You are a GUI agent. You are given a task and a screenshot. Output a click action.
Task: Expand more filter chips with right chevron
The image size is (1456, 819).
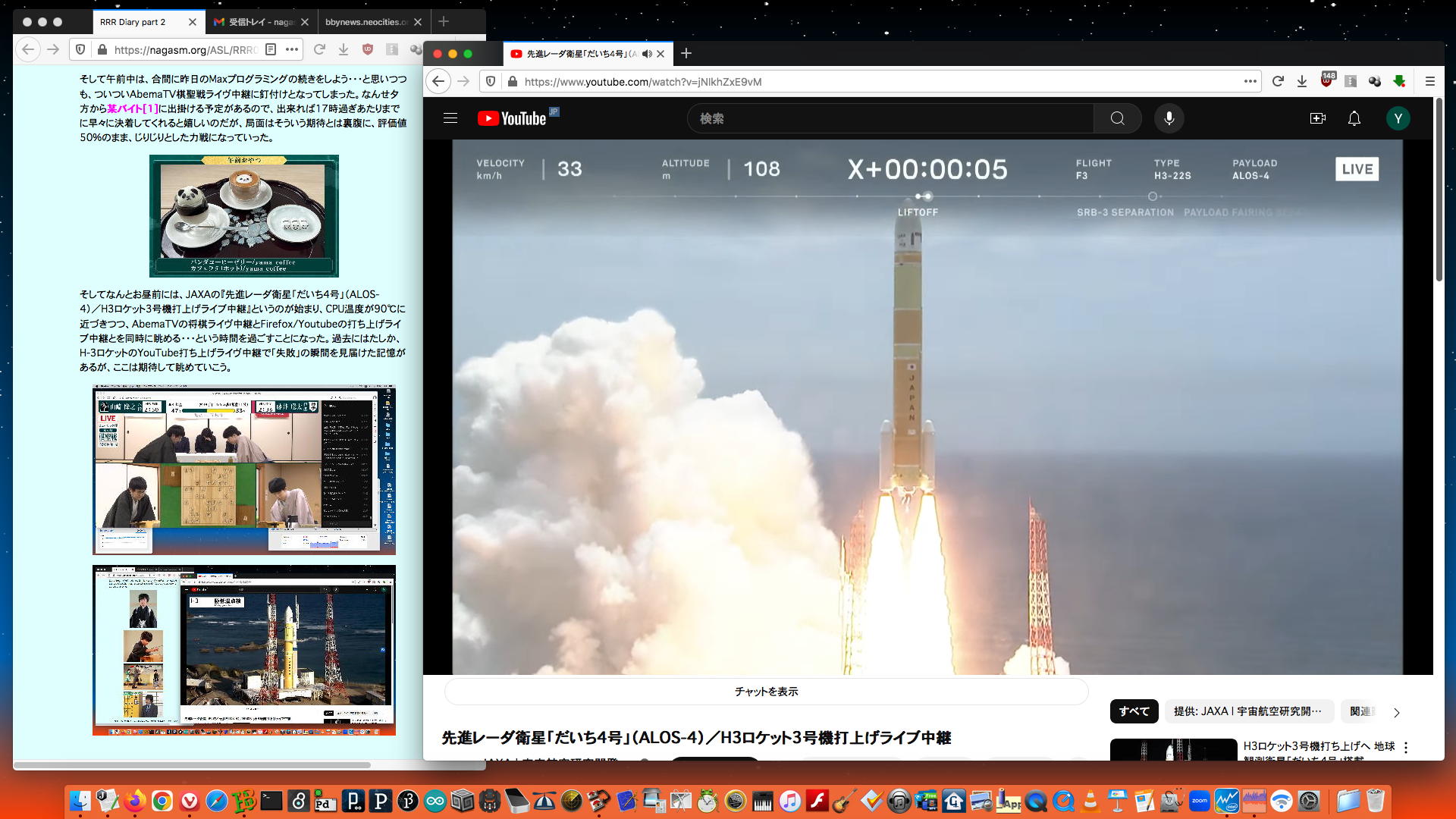(1396, 712)
